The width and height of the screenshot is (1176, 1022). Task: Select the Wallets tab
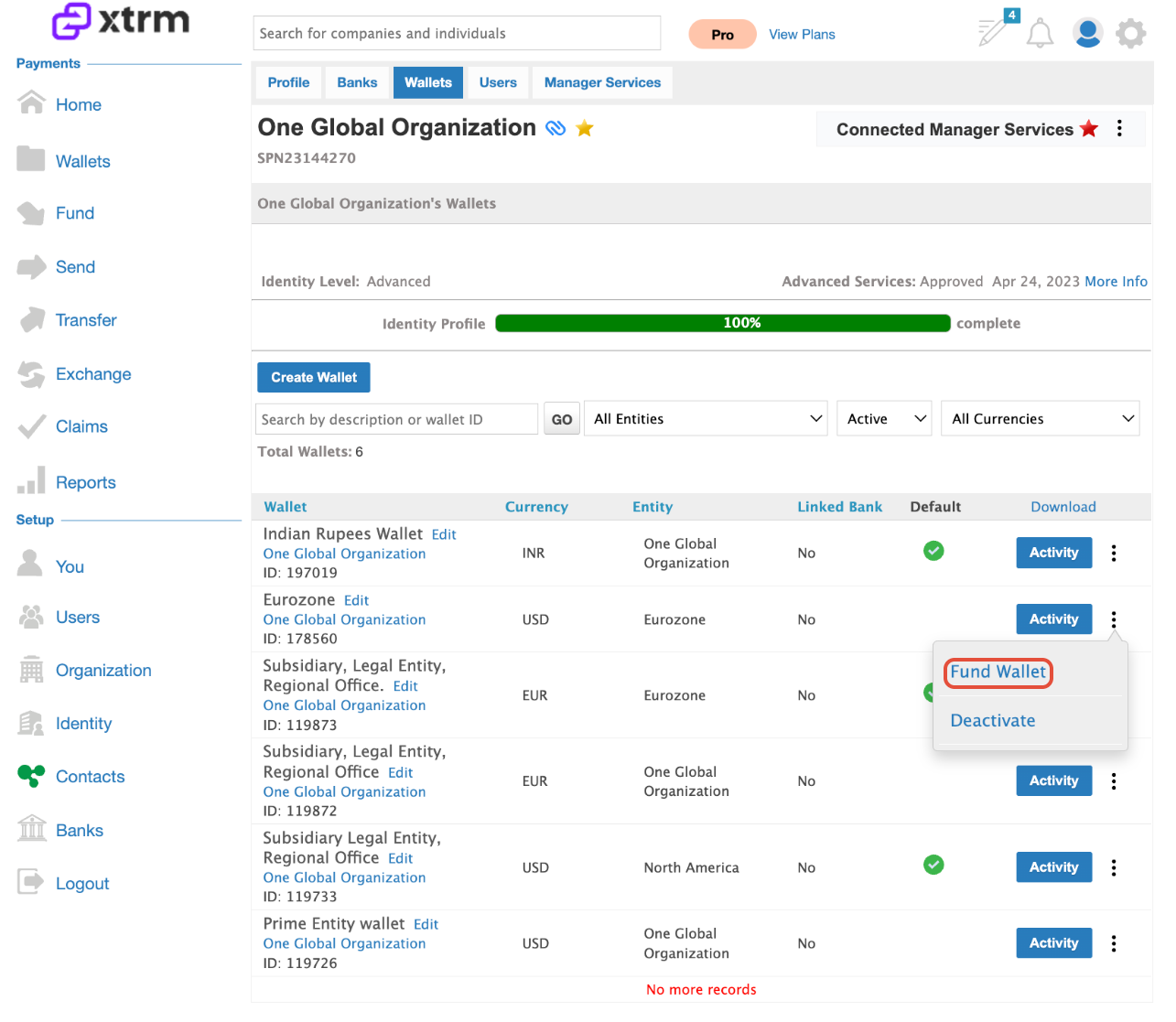point(428,82)
